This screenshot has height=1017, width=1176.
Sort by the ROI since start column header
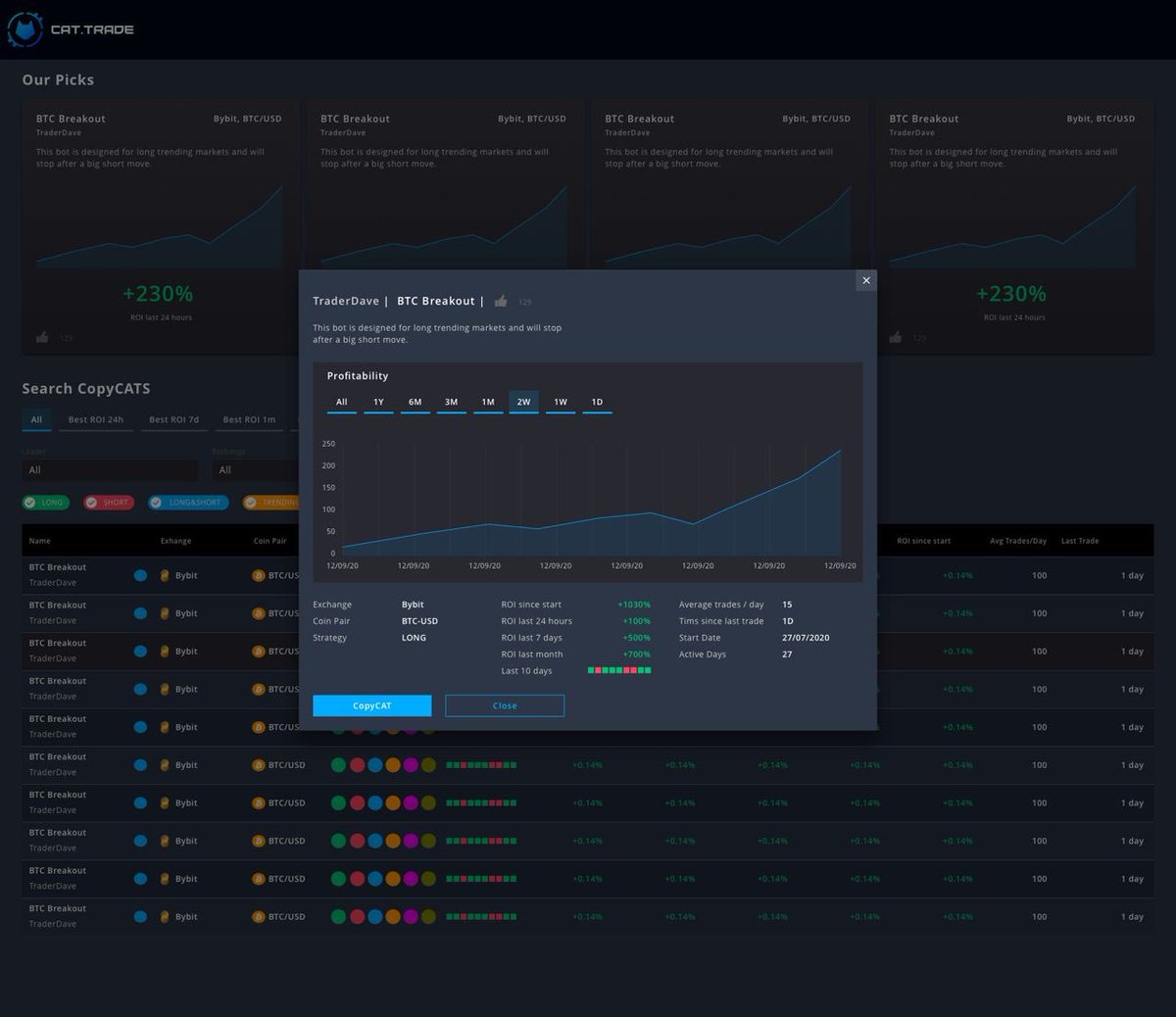coord(923,541)
